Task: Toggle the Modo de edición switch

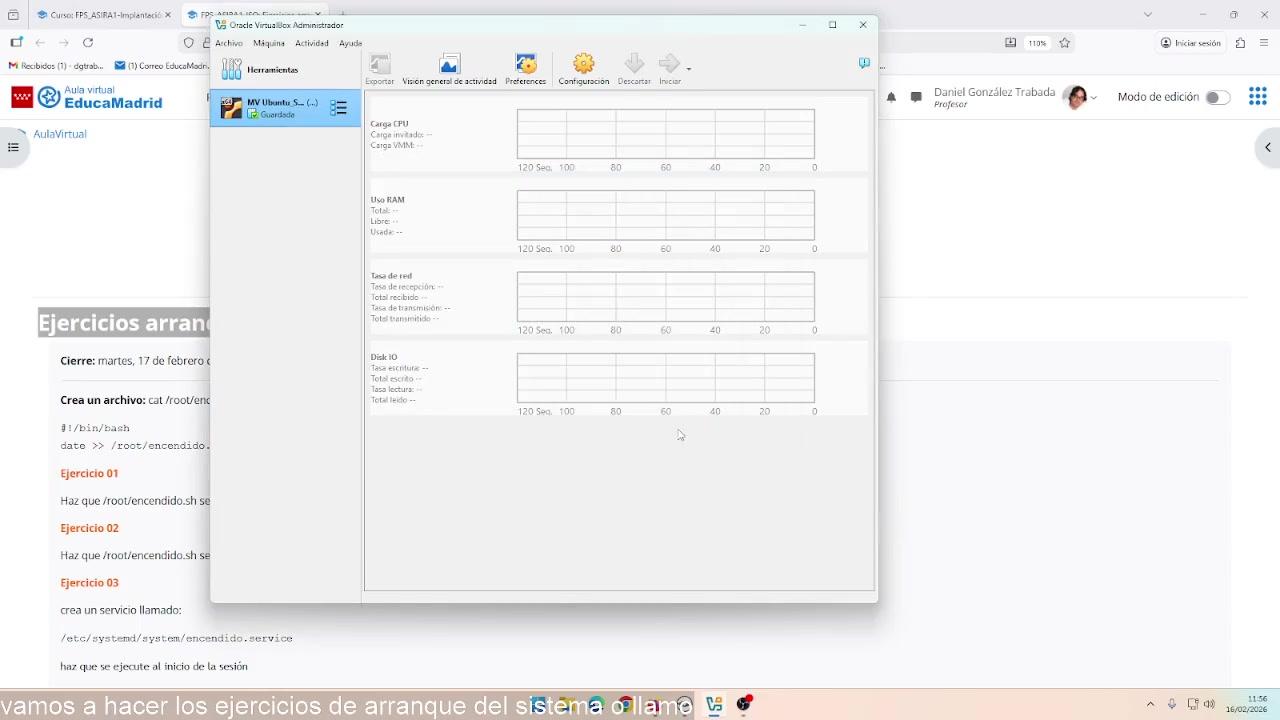Action: pos(1217,97)
